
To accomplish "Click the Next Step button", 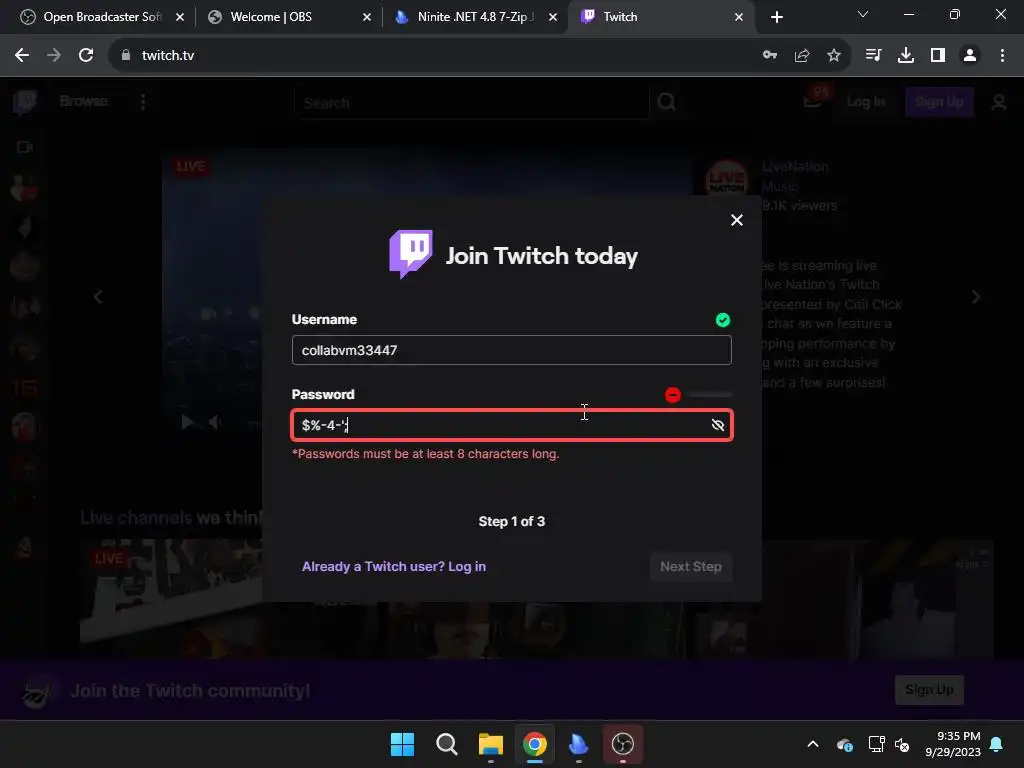I will [690, 566].
